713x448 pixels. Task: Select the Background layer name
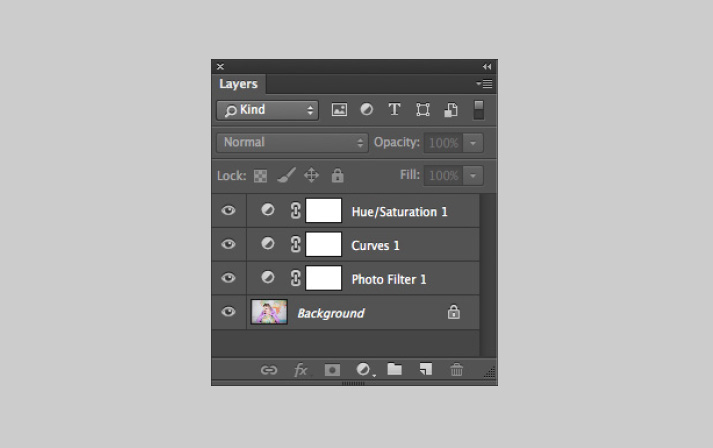click(x=331, y=313)
